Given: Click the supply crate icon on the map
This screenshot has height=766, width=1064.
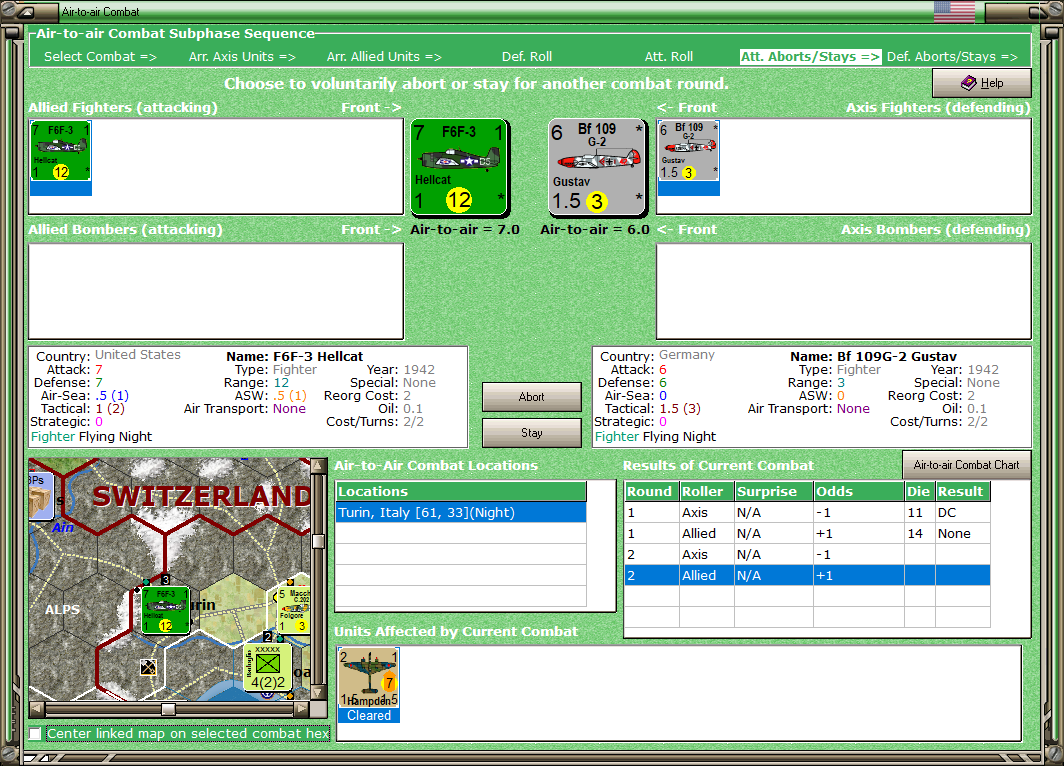Looking at the screenshot, I should [40, 495].
